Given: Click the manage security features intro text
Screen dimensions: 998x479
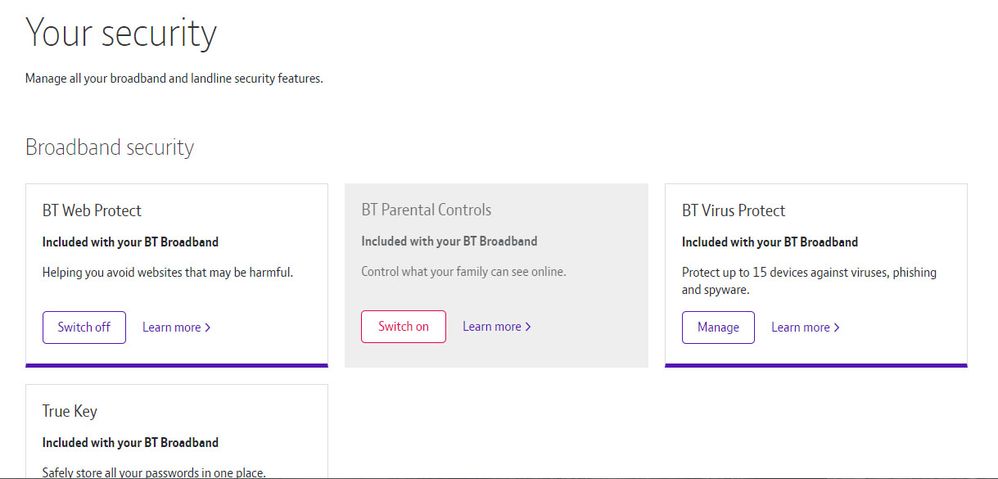Looking at the screenshot, I should (x=174, y=78).
